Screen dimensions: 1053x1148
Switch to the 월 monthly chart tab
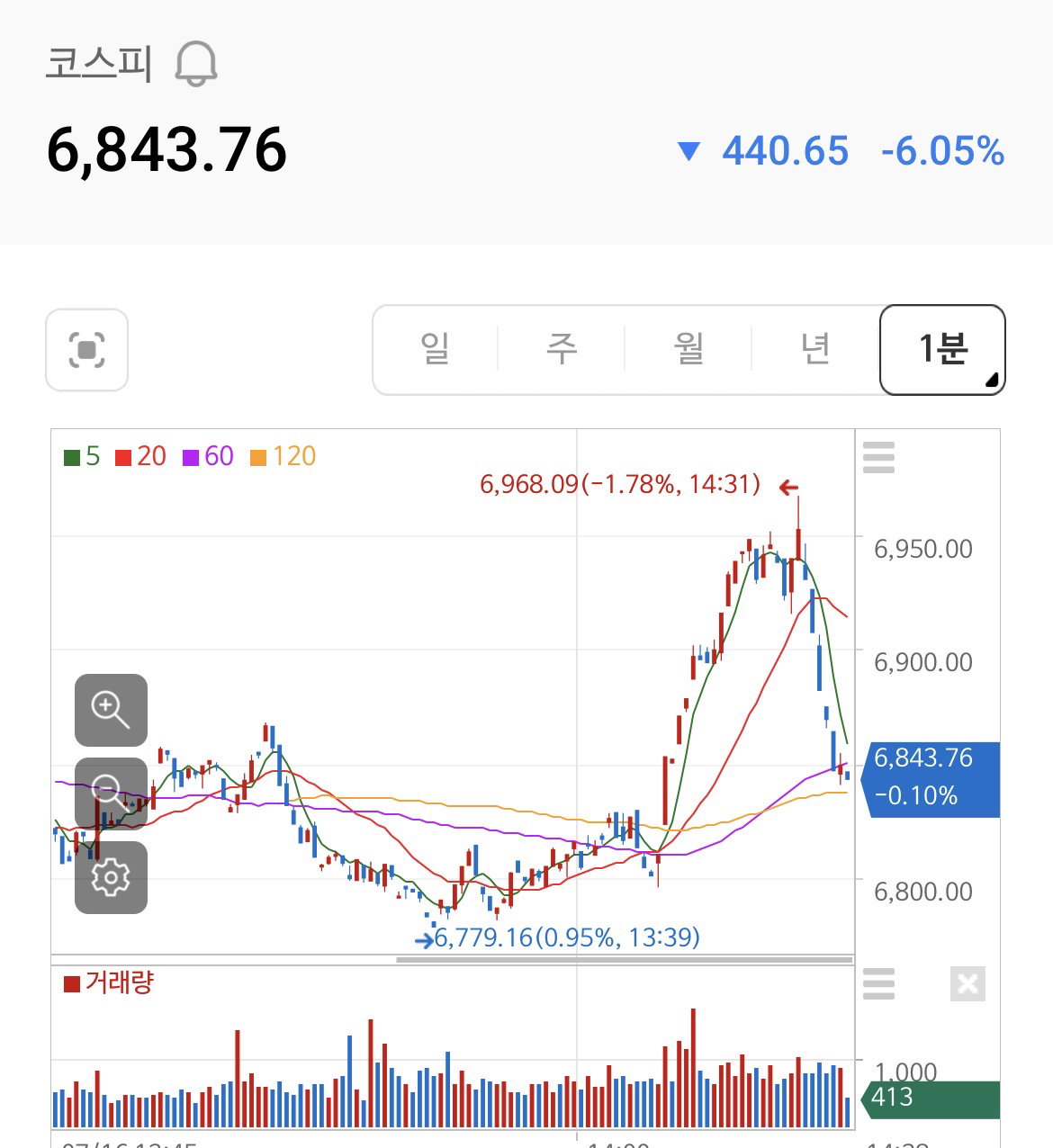tap(688, 349)
